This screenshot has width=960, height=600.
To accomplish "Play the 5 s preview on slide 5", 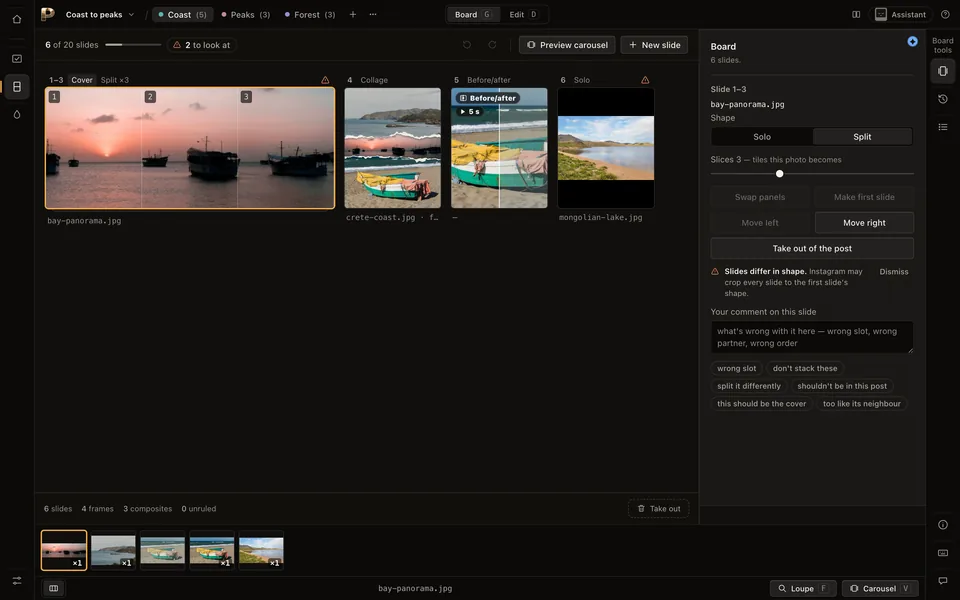I will tap(470, 111).
